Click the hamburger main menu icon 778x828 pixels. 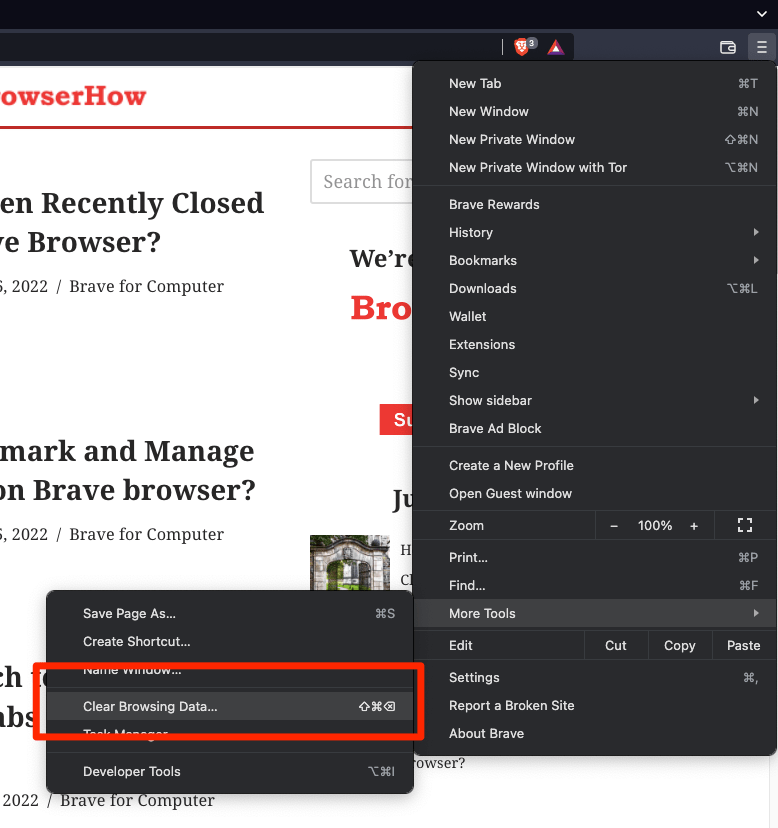(x=762, y=48)
